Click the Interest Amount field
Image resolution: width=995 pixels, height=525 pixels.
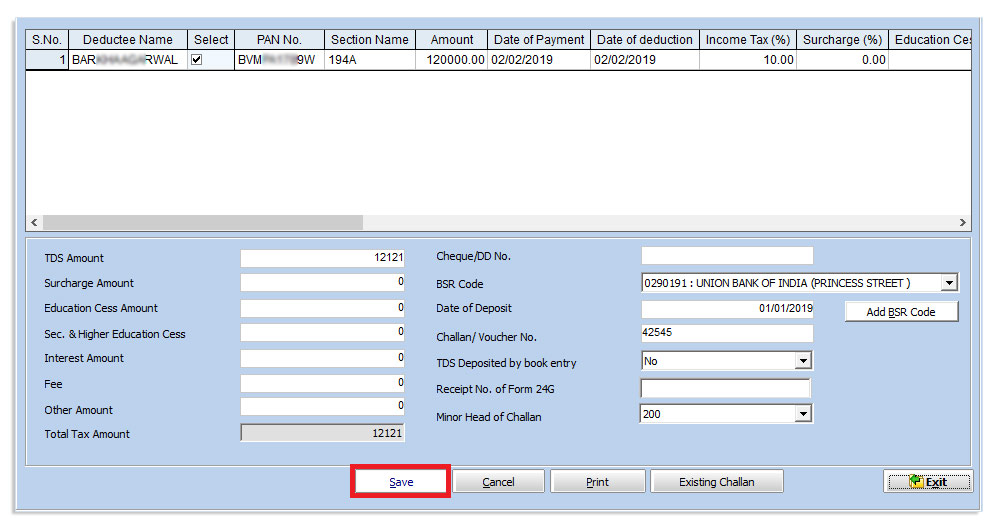click(x=322, y=358)
